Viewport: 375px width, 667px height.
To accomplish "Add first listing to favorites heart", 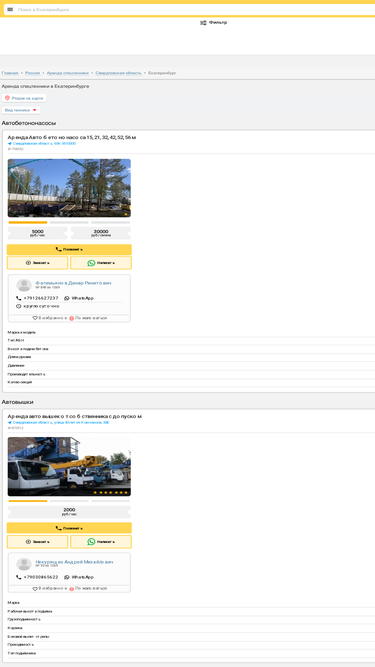I will tap(35, 318).
